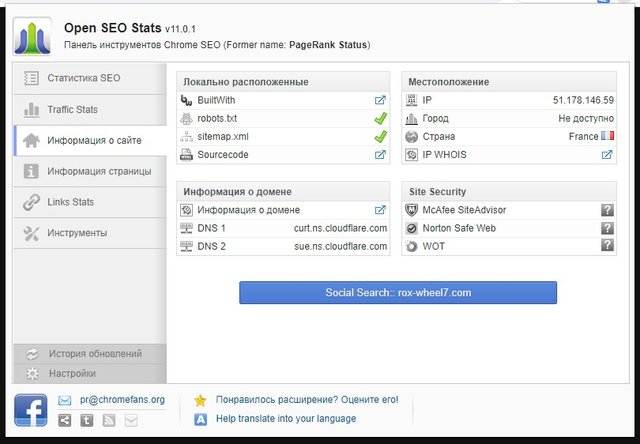Click the Sourcecode row label
The width and height of the screenshot is (640, 444).
point(223,155)
